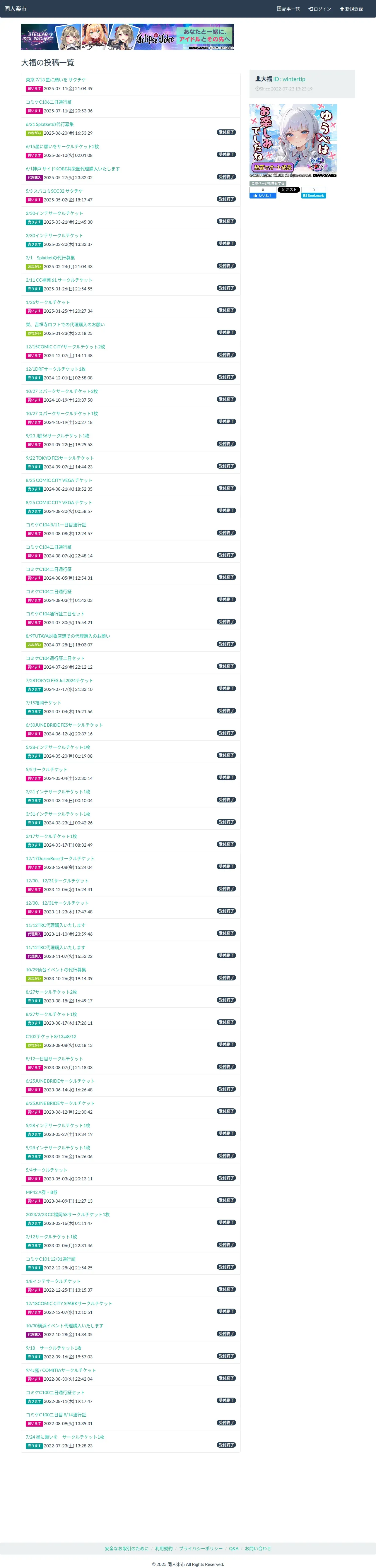Open post 6/21 Splatketの代行募集

(49, 124)
